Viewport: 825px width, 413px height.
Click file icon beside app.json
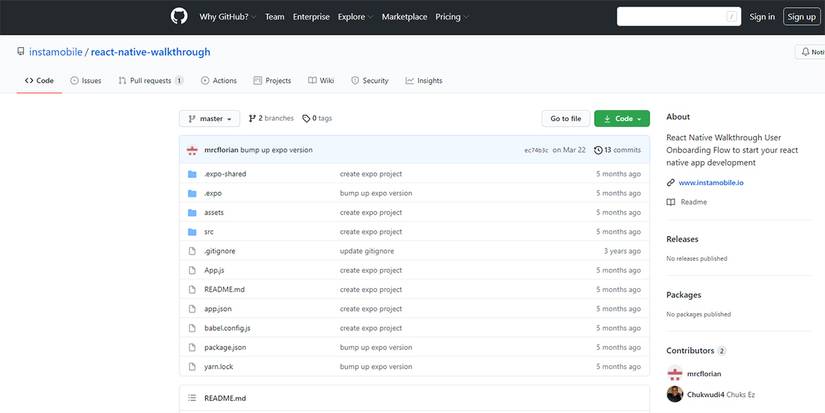[x=192, y=309]
